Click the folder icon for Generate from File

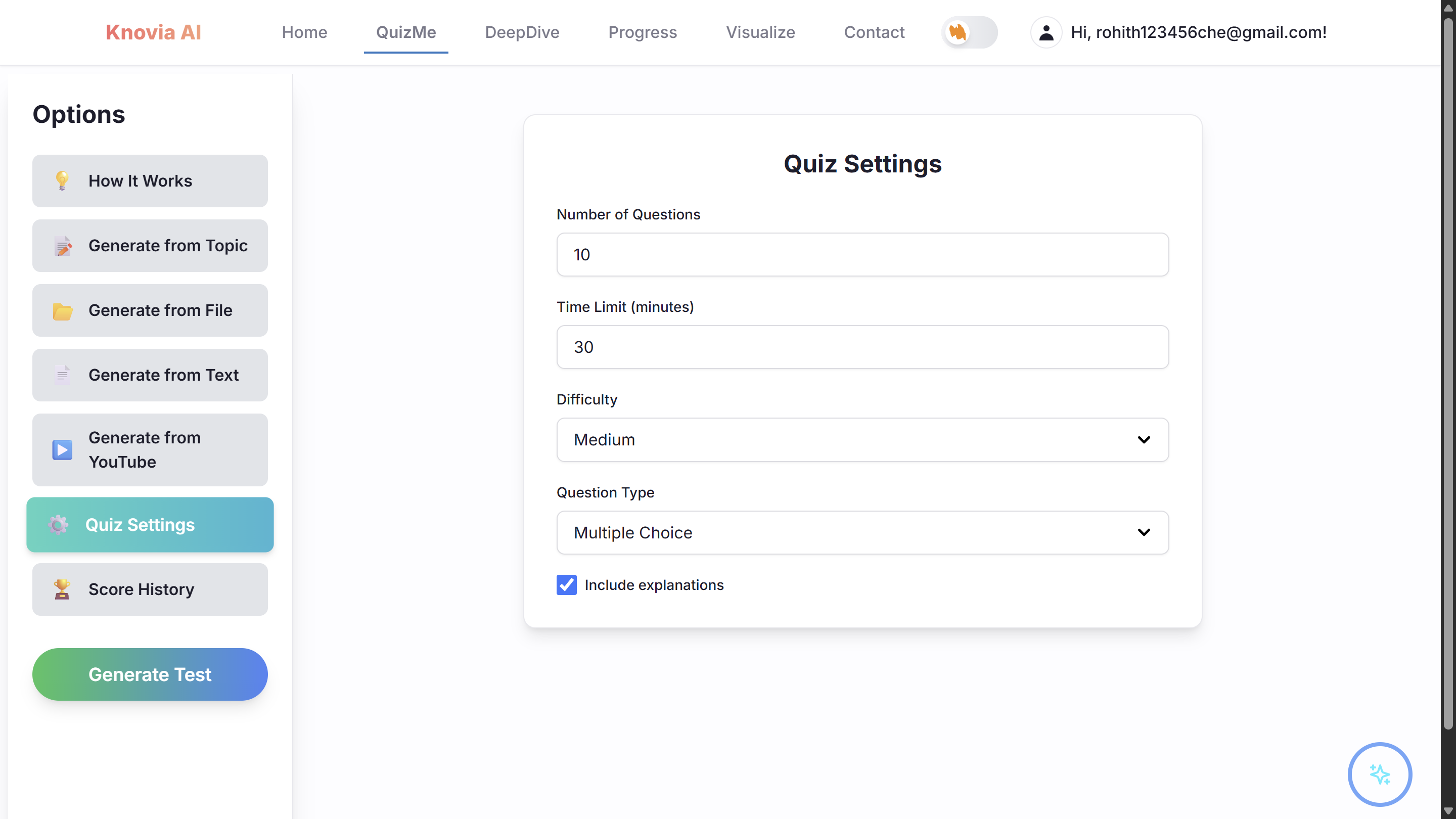[x=62, y=311]
